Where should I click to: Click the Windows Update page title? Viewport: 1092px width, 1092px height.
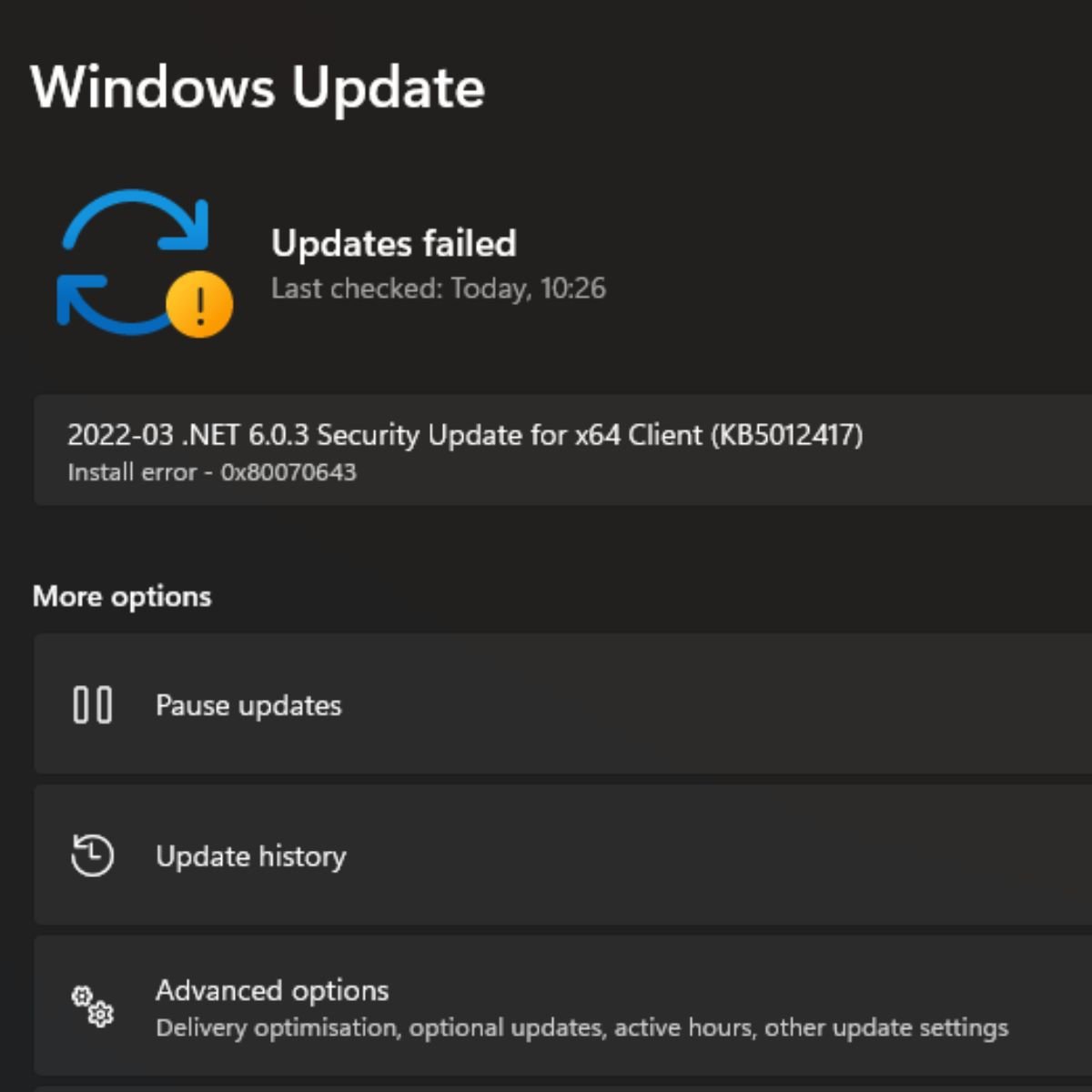point(258,87)
